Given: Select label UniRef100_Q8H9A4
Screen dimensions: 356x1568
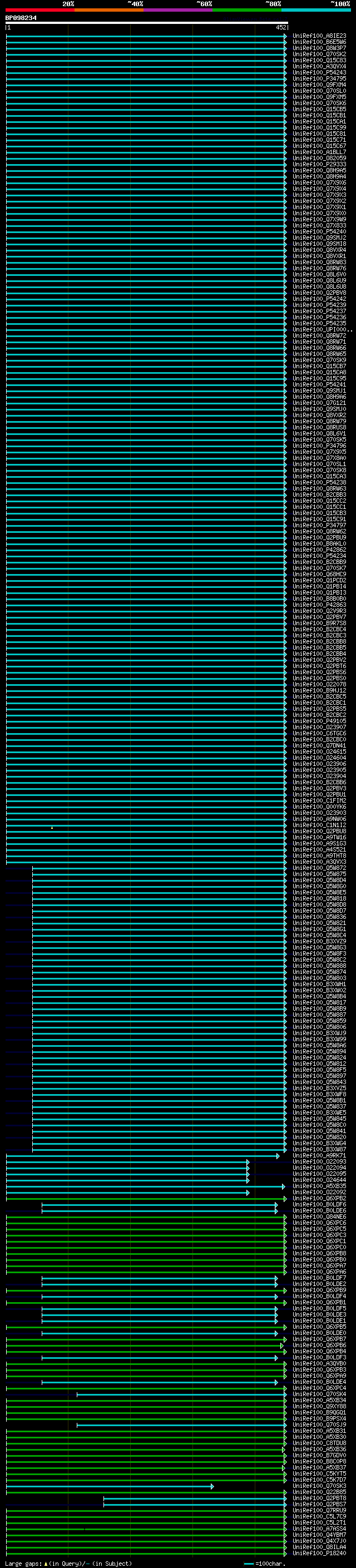Looking at the screenshot, I should click(319, 176).
